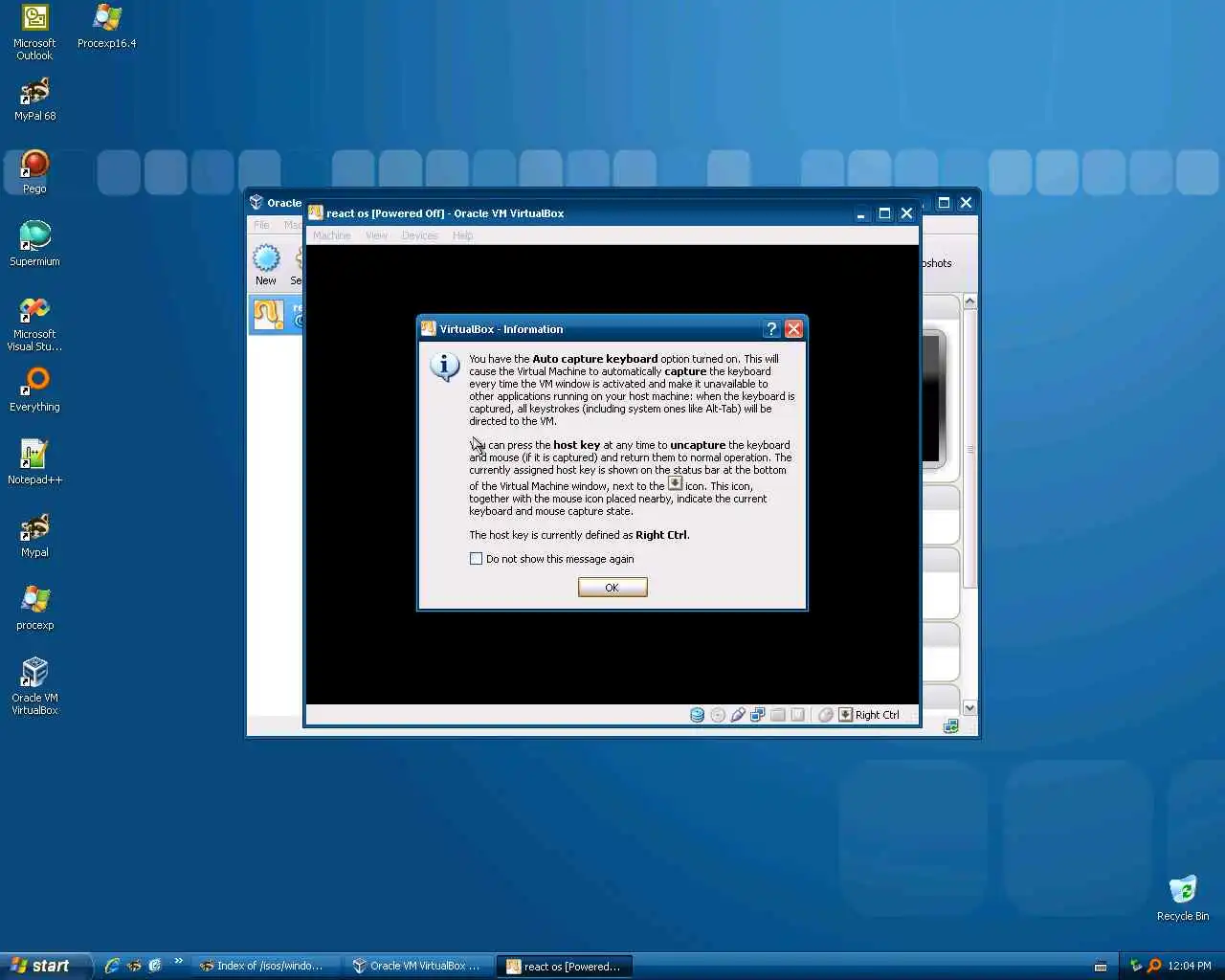Open the Recycle Bin

pyautogui.click(x=1183, y=899)
